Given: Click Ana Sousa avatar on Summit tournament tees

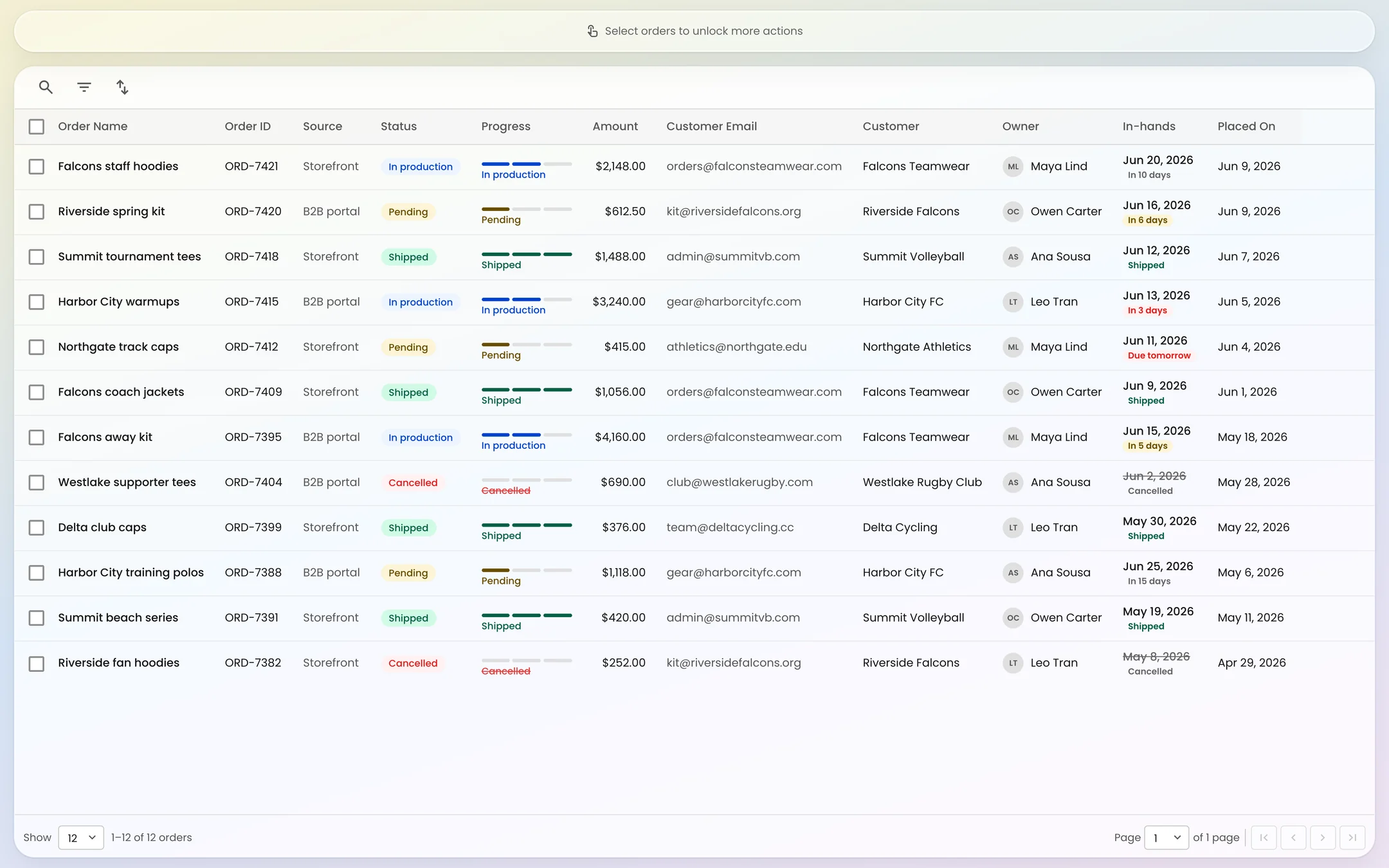Looking at the screenshot, I should [1013, 257].
